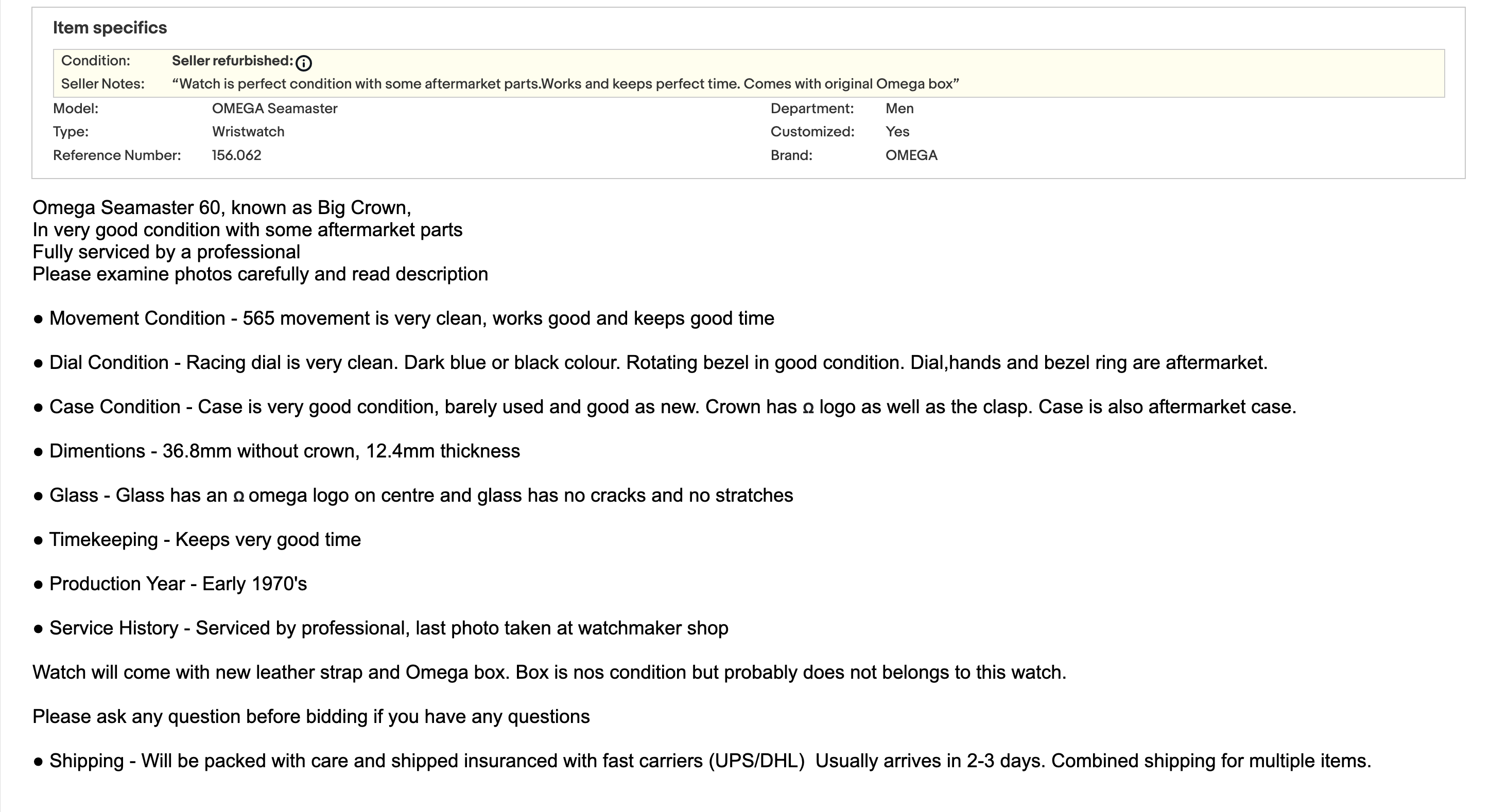Click the Wristwatch type value

coord(248,132)
